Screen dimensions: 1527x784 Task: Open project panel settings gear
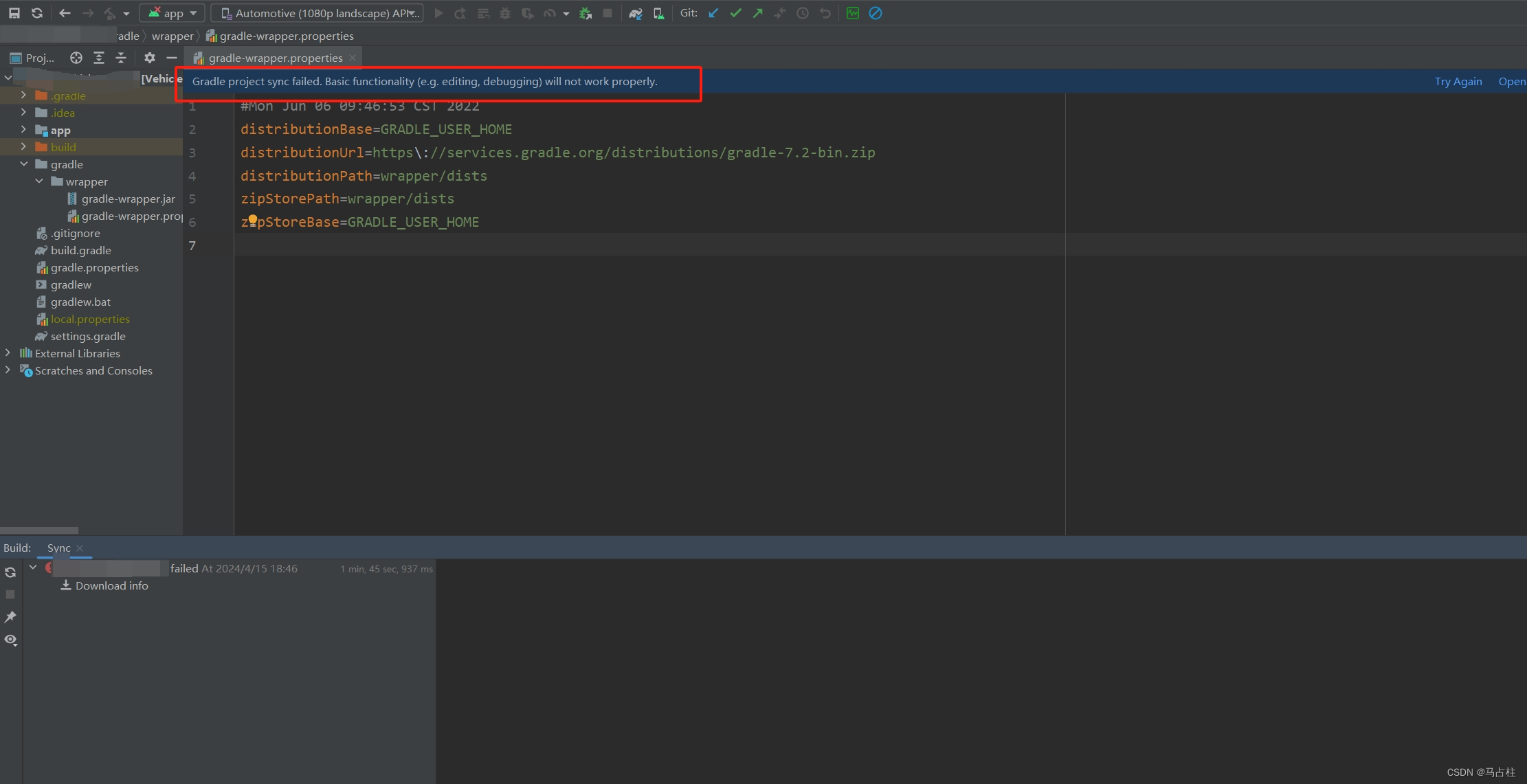150,58
